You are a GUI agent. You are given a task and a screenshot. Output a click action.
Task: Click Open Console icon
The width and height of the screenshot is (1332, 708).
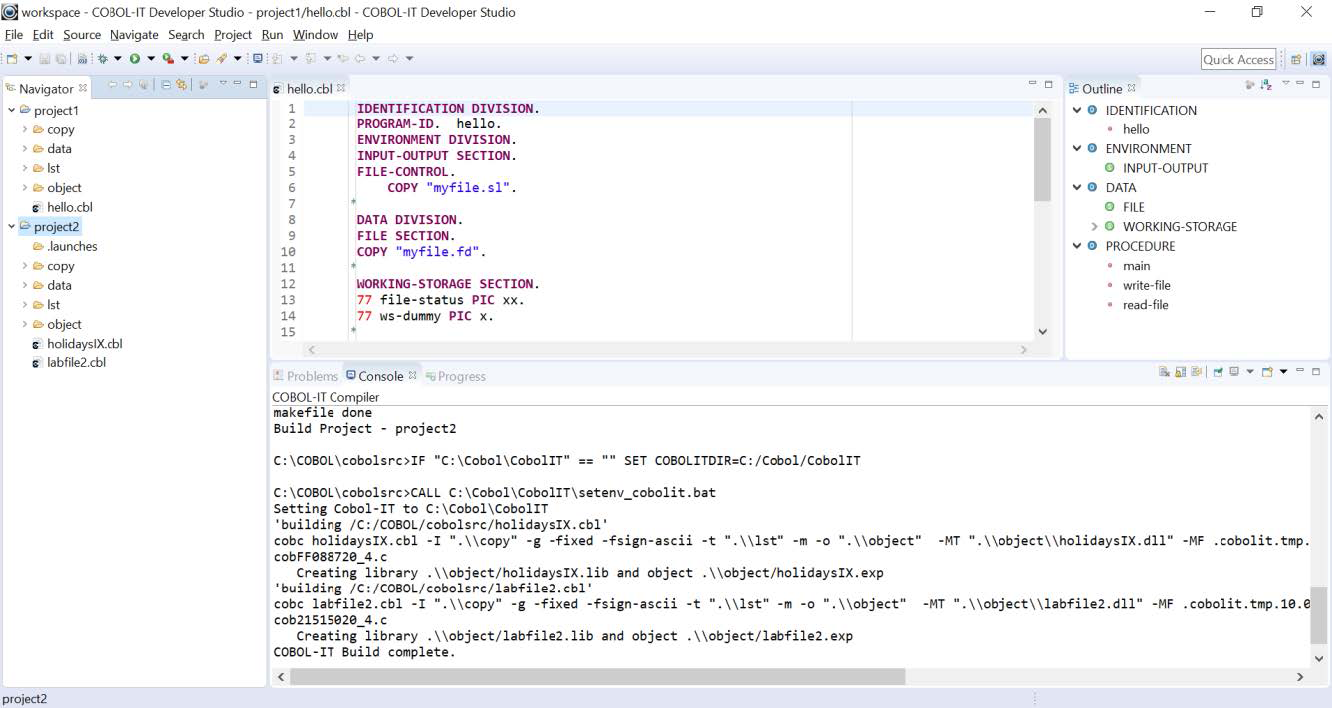(1267, 372)
